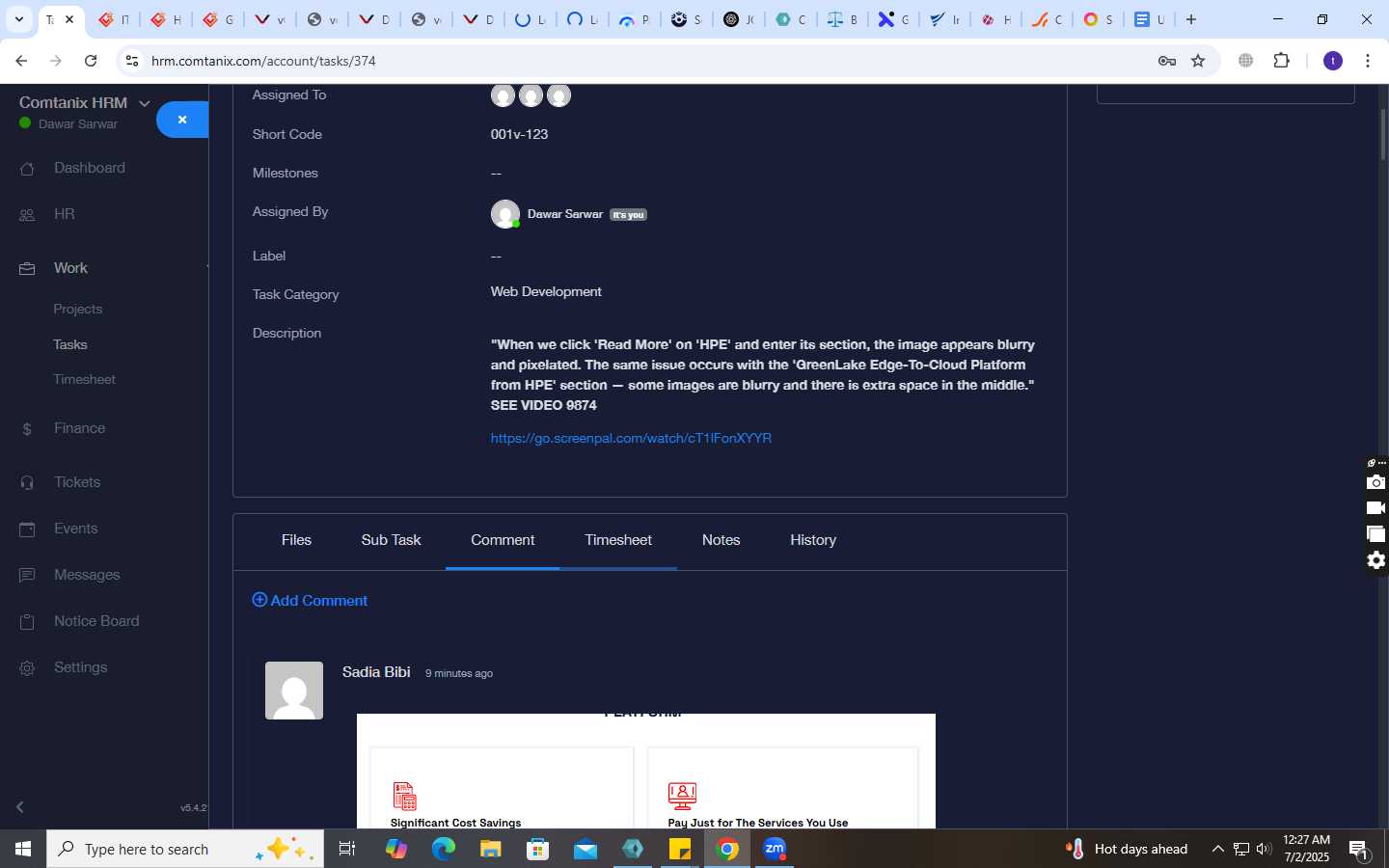Open password manager key icon
This screenshot has height=868, width=1389.
tap(1166, 61)
